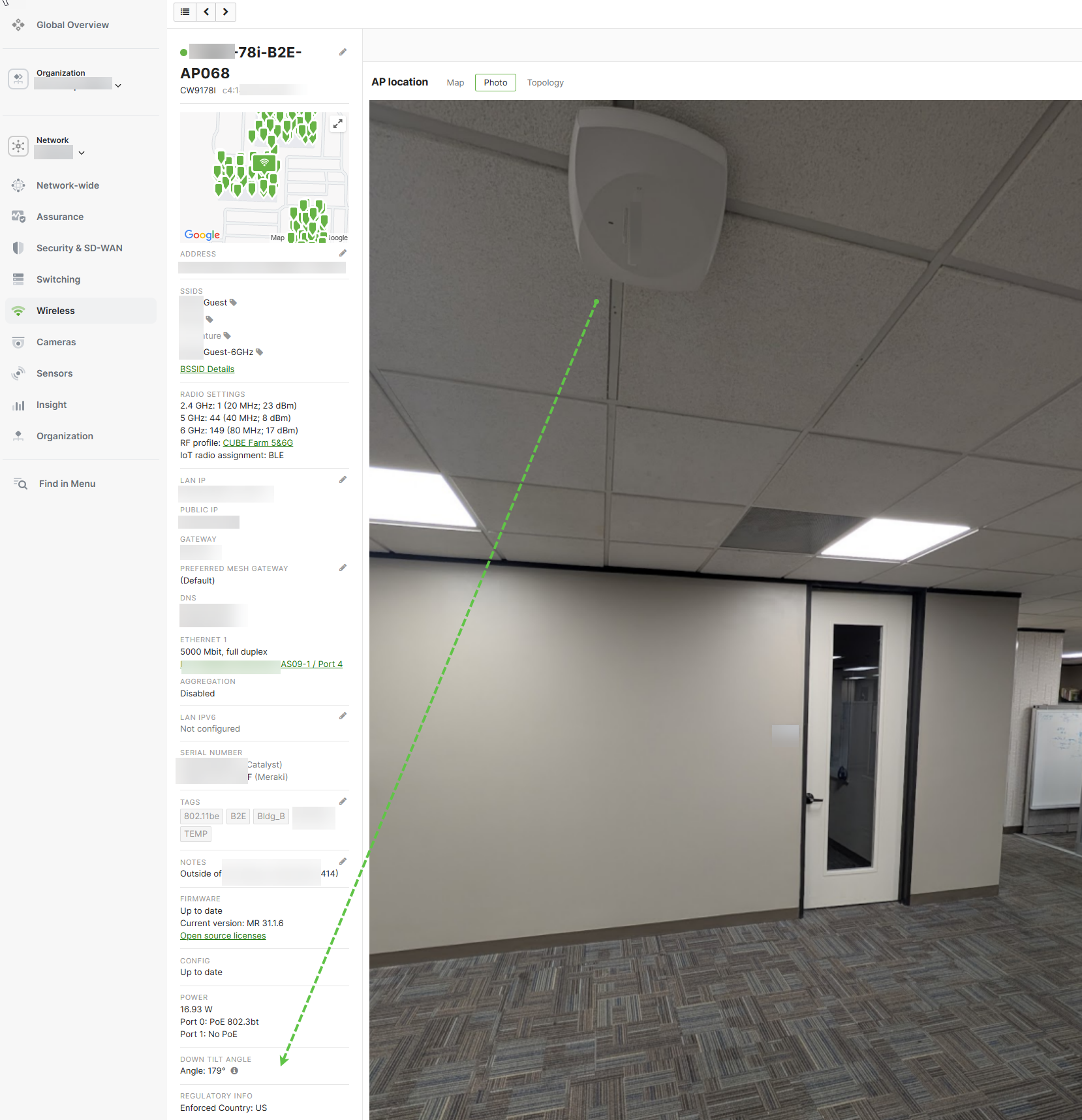The image size is (1082, 1120).
Task: Edit tags using the pencil icon
Action: pyautogui.click(x=343, y=801)
